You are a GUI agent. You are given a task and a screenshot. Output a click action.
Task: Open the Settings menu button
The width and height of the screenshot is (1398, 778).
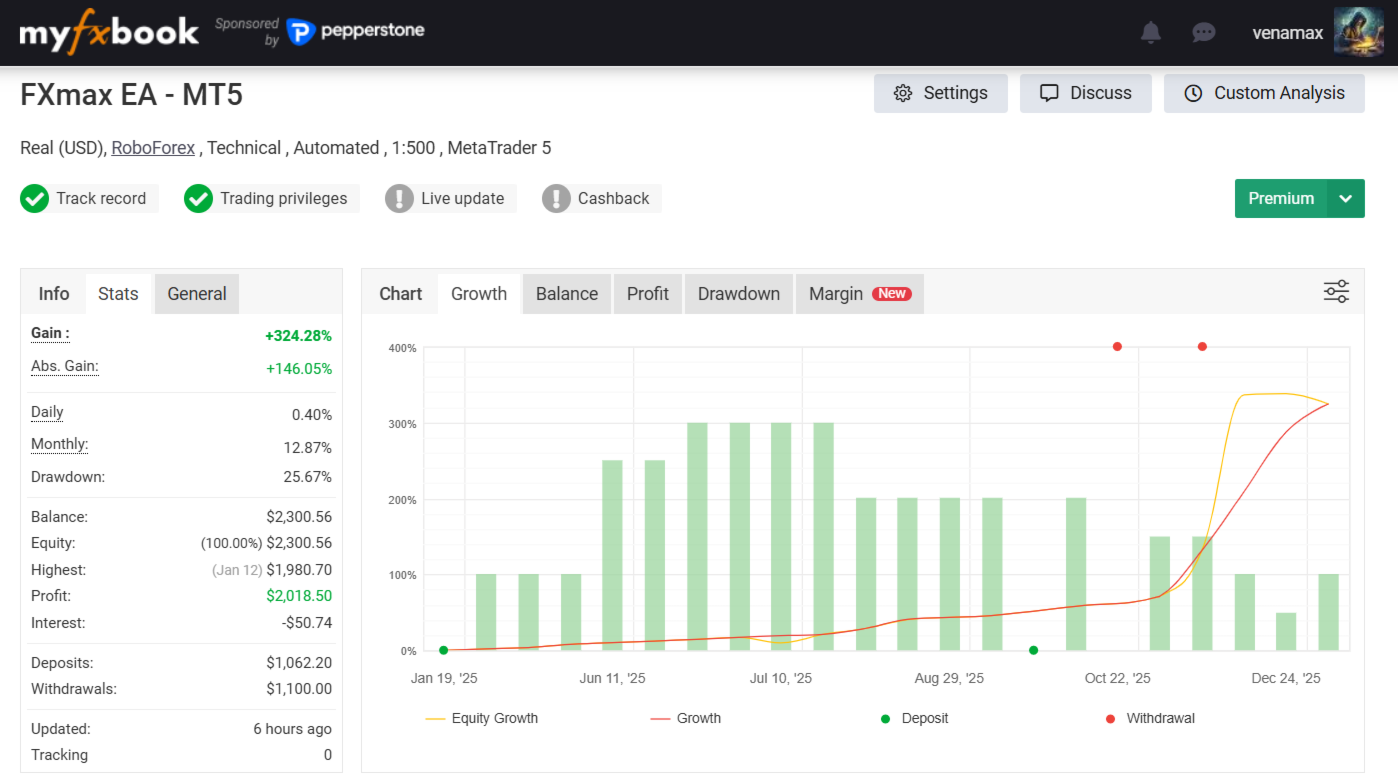click(940, 93)
